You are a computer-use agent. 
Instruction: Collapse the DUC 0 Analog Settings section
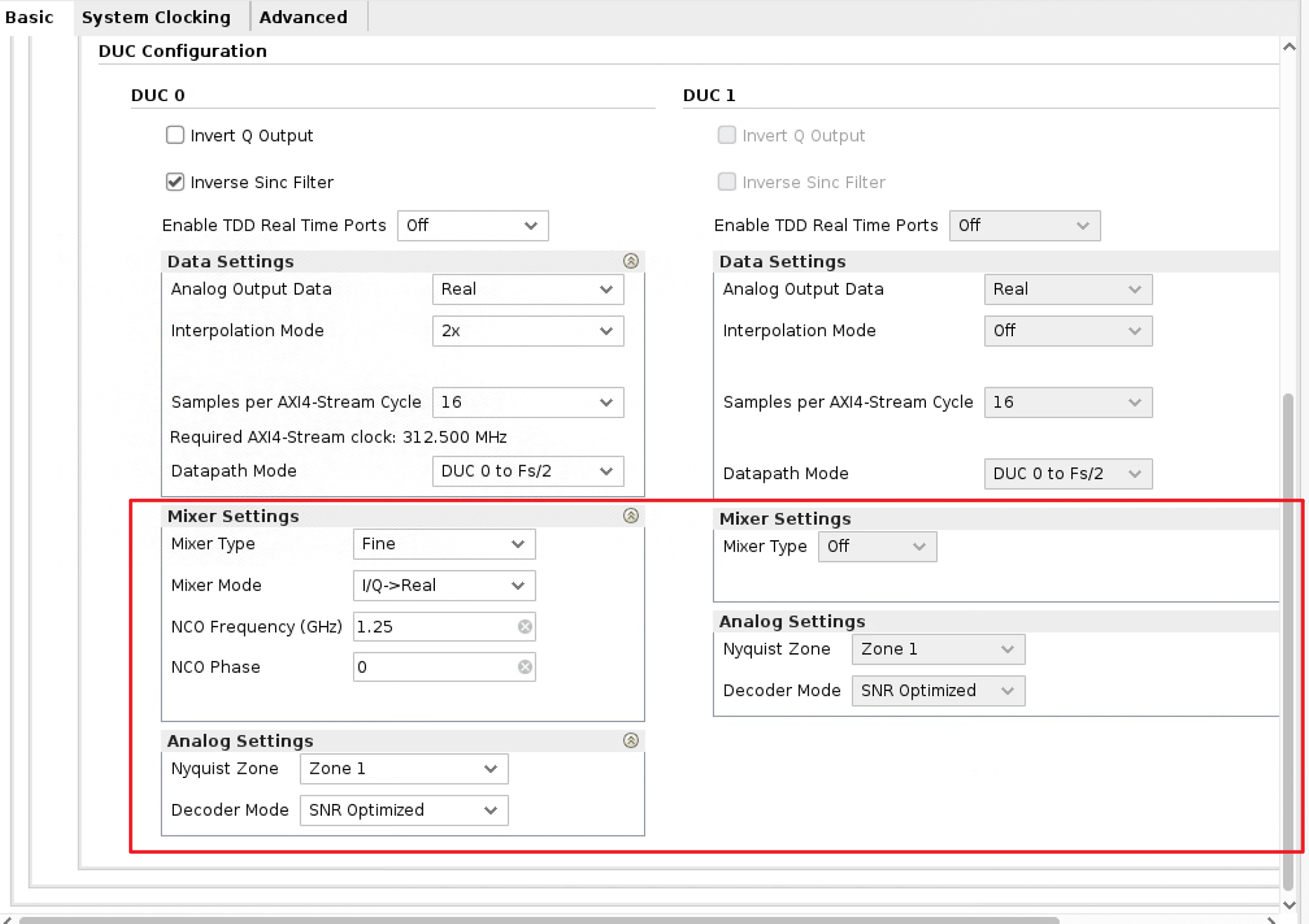631,740
